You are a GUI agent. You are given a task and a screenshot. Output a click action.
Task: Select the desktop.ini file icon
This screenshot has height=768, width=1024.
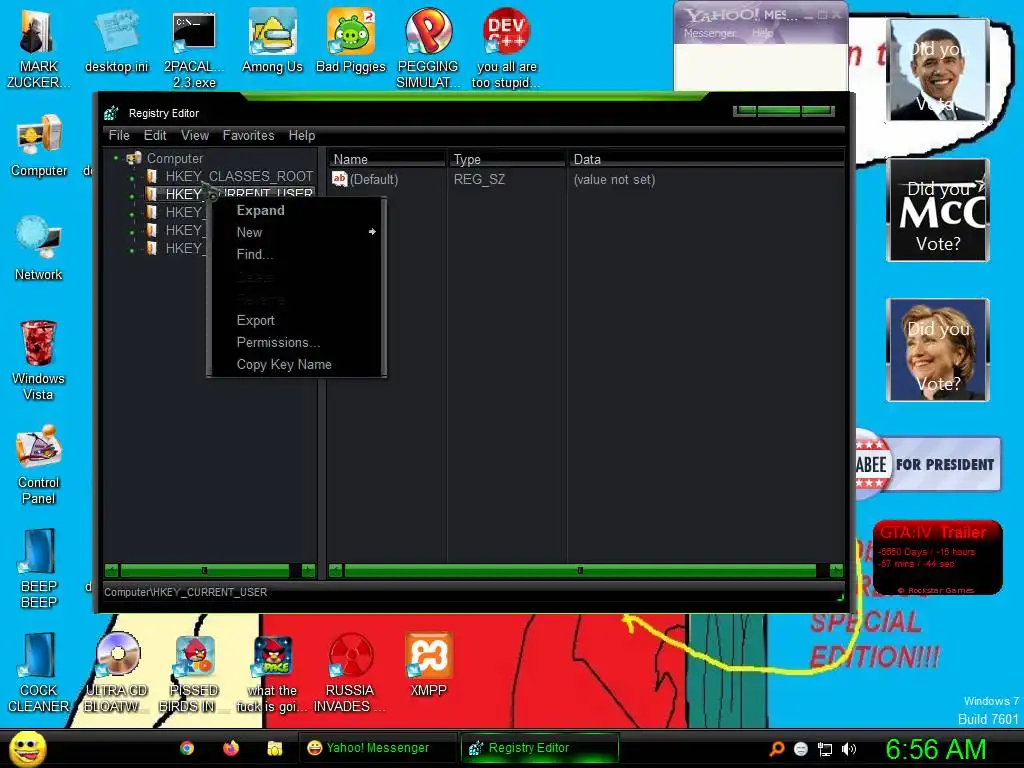(117, 40)
